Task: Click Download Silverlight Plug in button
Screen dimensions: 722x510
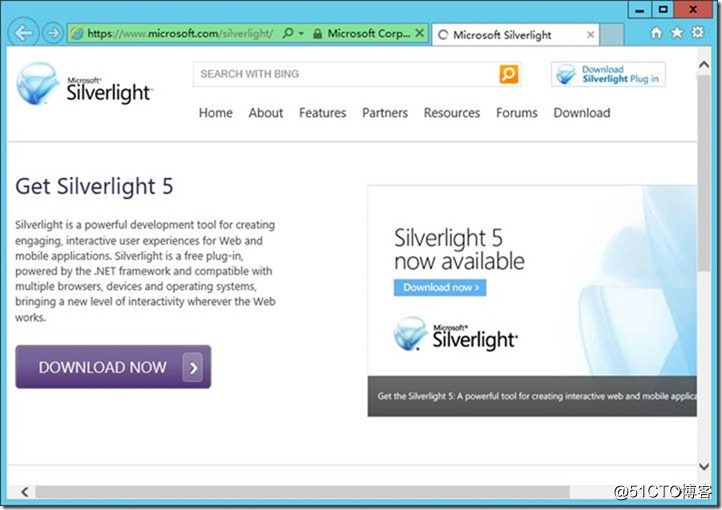Action: [x=608, y=74]
